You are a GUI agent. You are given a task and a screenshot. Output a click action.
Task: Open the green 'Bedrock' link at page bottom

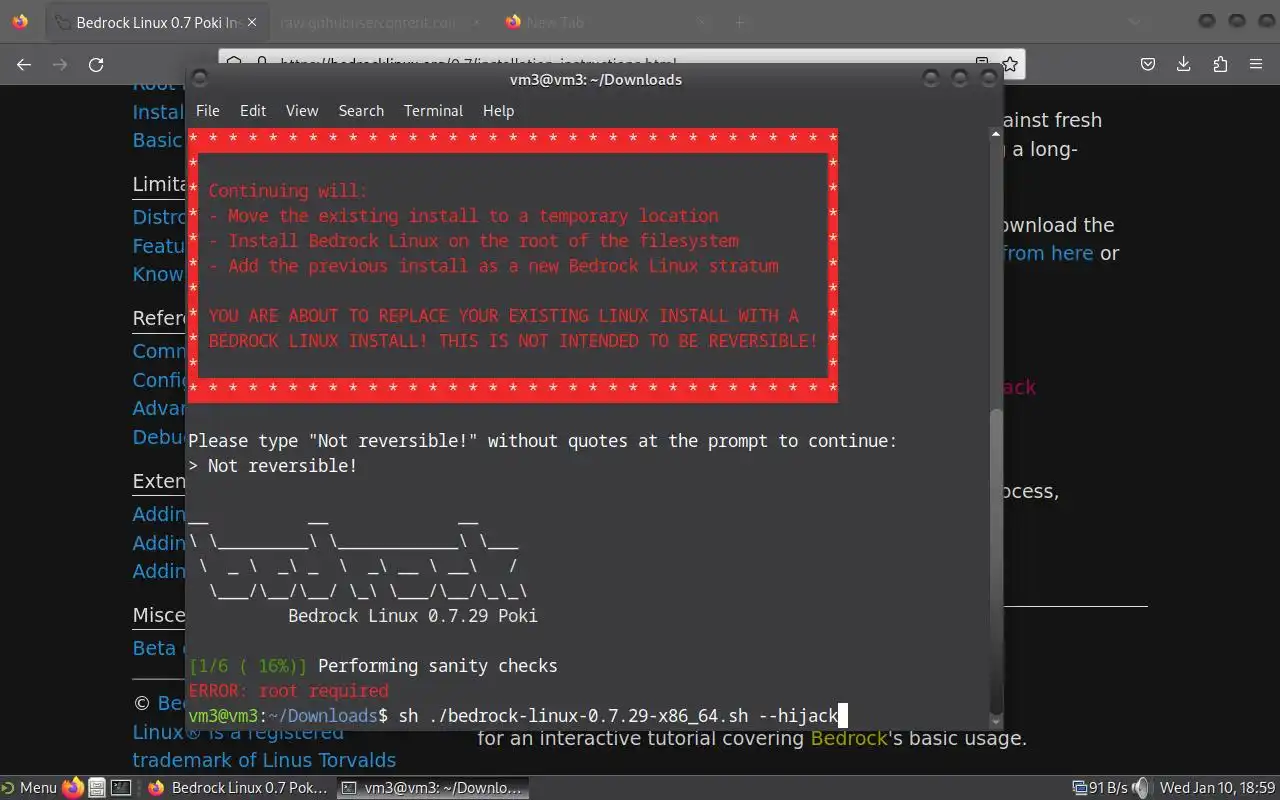point(849,739)
